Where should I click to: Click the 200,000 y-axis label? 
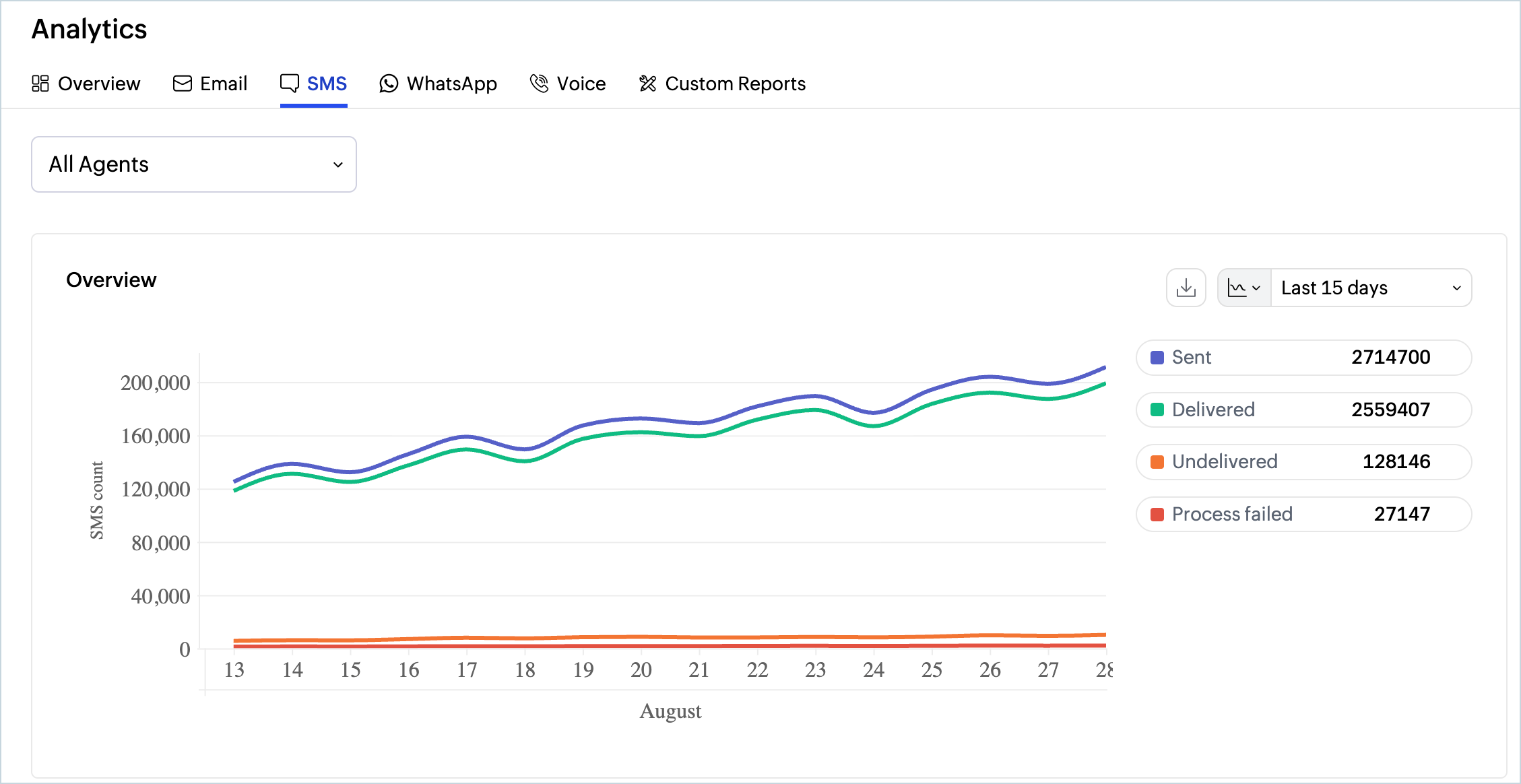155,383
